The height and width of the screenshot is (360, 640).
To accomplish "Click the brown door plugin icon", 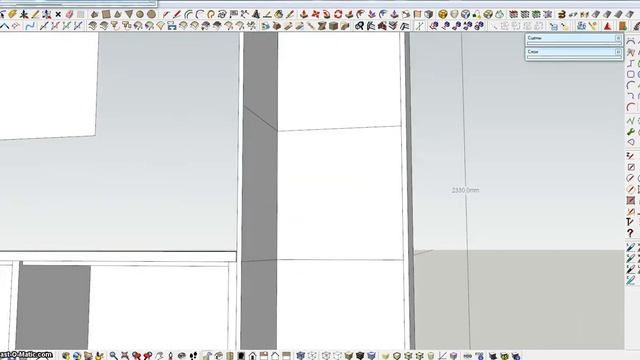I will 622,26.
